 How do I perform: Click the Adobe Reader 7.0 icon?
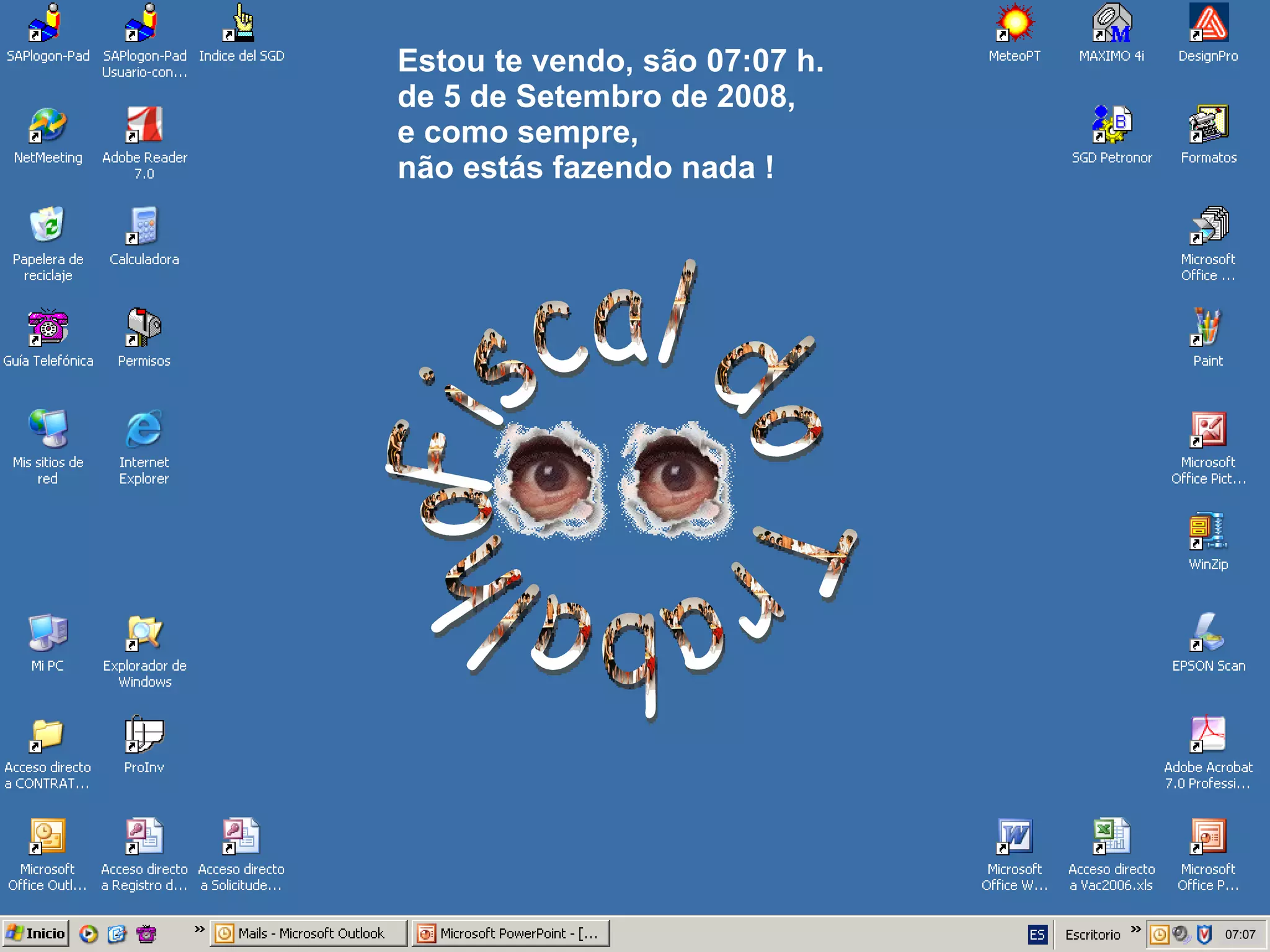click(x=144, y=125)
